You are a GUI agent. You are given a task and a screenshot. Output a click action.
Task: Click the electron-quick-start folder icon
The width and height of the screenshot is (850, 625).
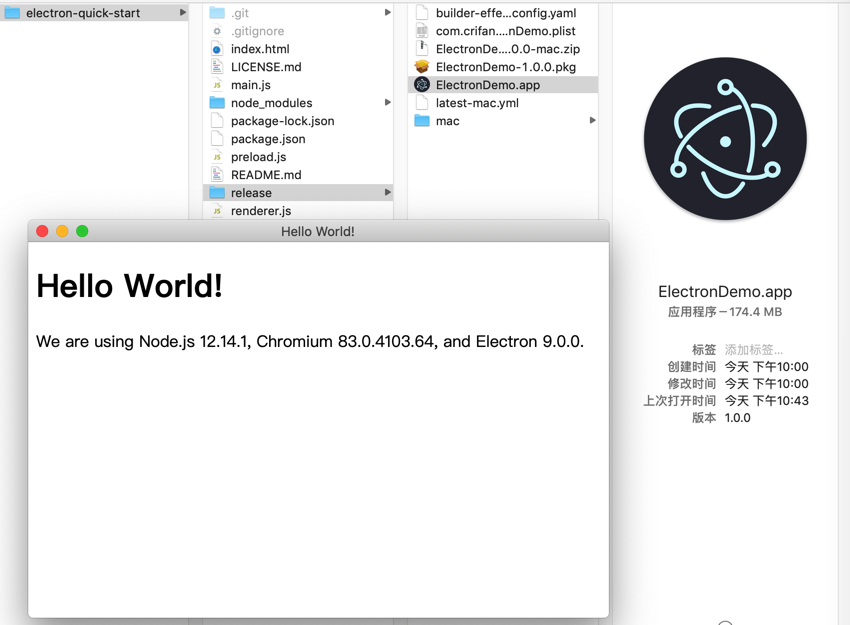[12, 13]
